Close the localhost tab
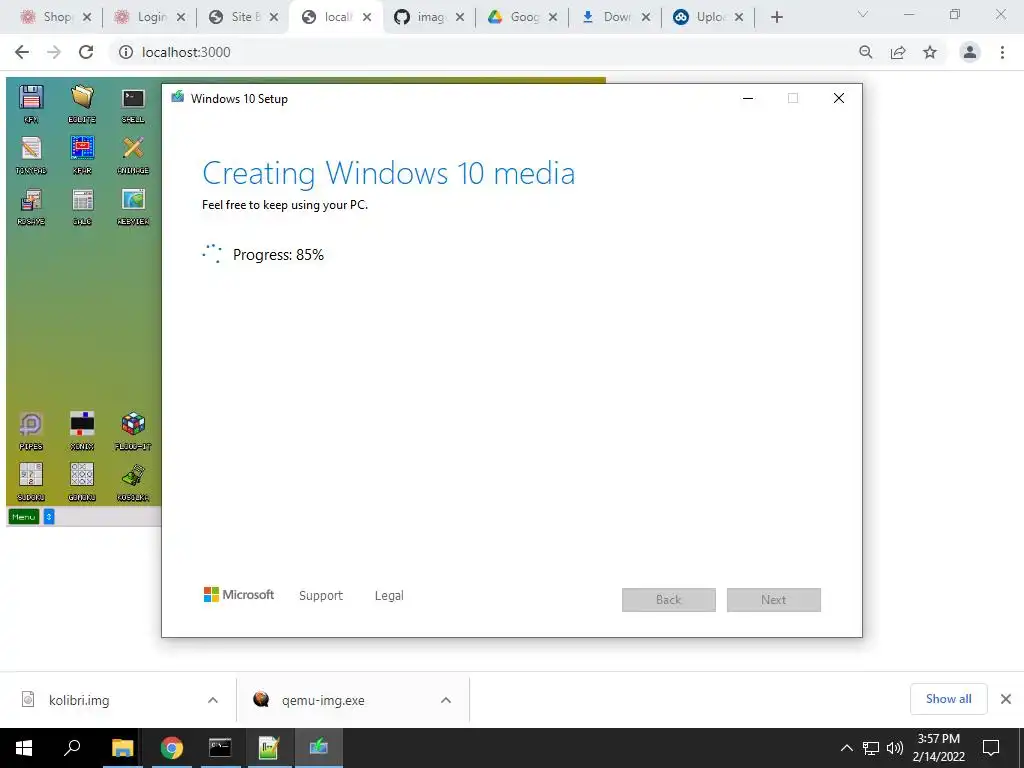Screen dimensions: 1024x768 (x=367, y=17)
